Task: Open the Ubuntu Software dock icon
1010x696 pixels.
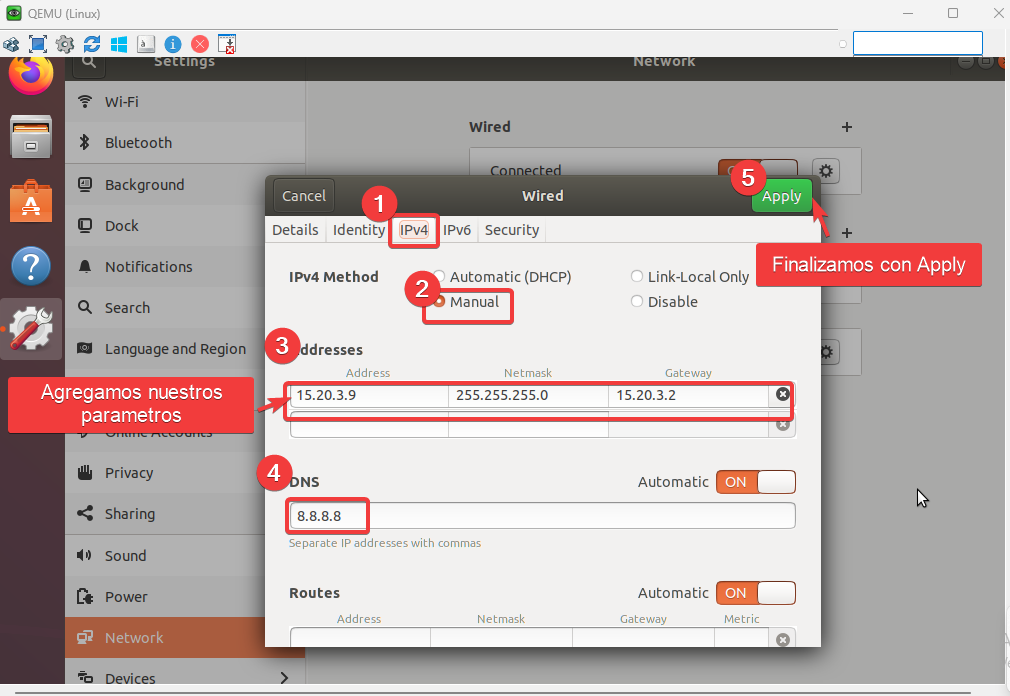Action: point(31,202)
